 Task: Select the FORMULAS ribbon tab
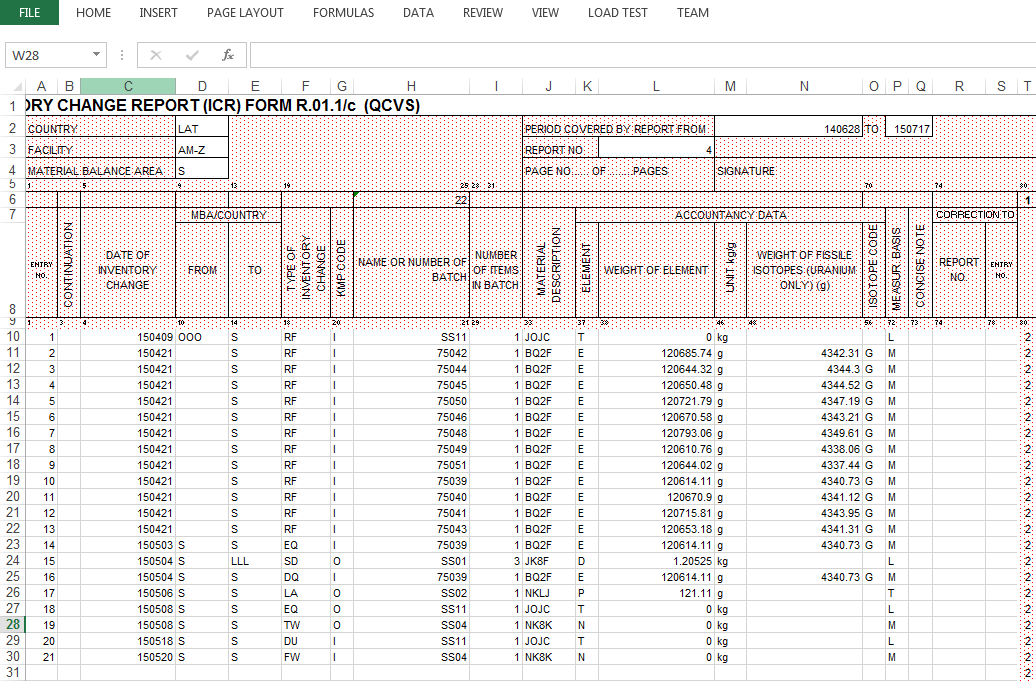click(343, 13)
